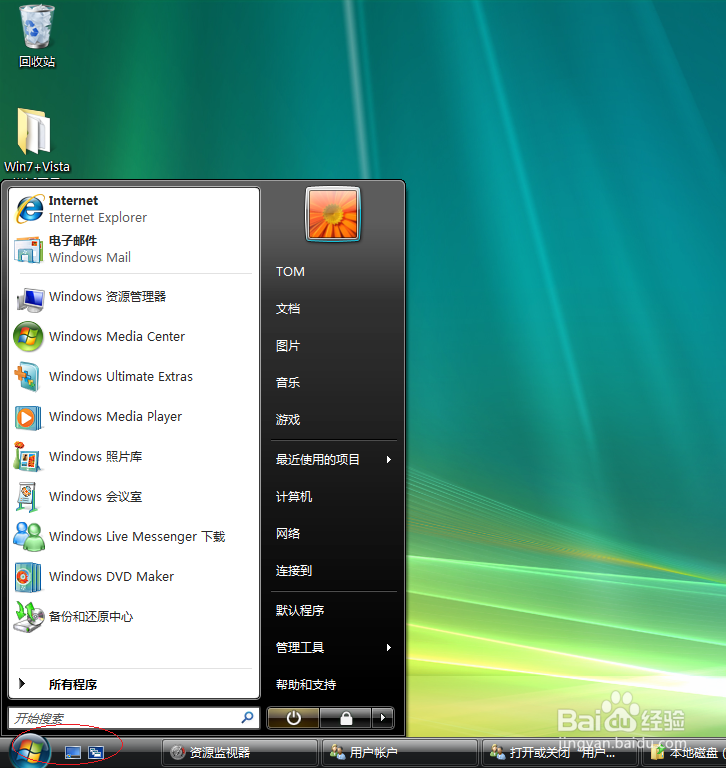Launch Windows Media Center
The height and width of the screenshot is (768, 726).
pyautogui.click(x=133, y=336)
